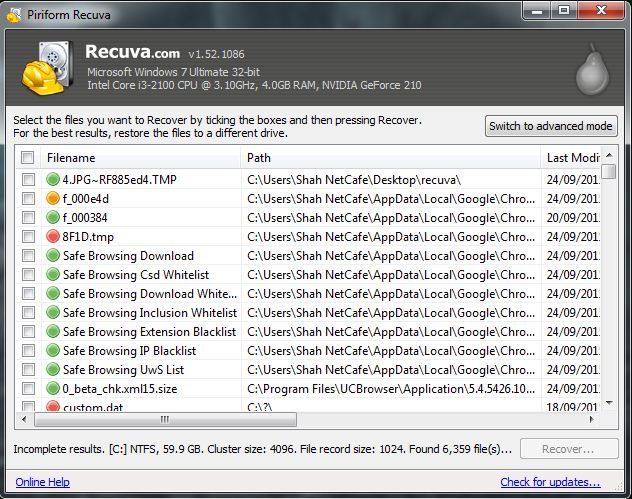Click the green icon beside Safe Browsing IP Blacklist
Viewport: 632px width, 499px height.
click(53, 350)
